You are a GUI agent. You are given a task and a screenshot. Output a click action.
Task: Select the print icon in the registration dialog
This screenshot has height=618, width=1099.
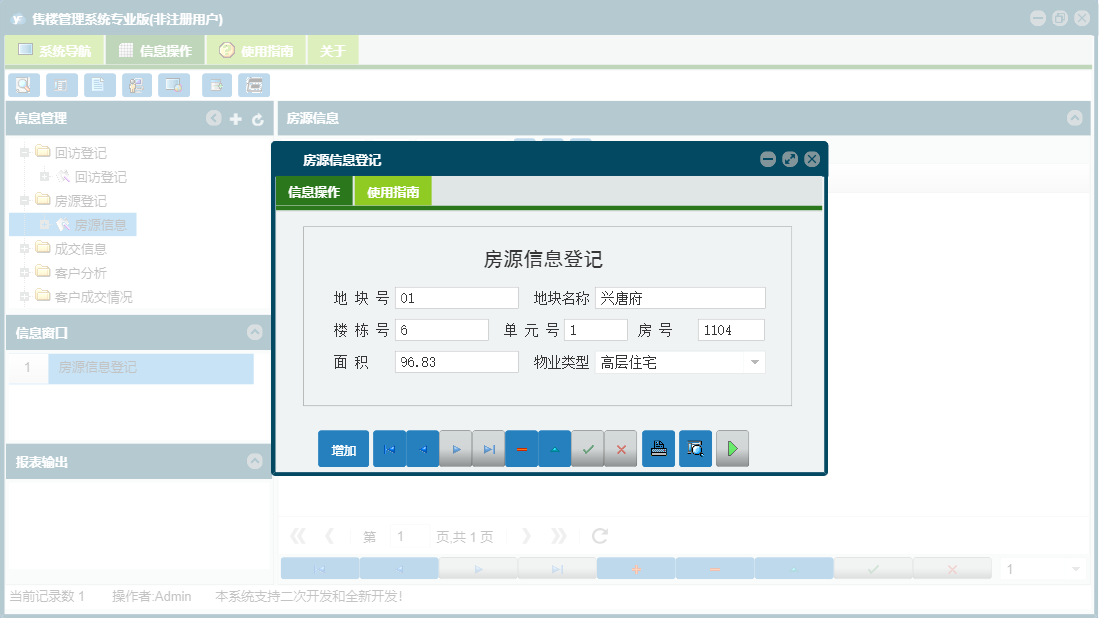(658, 449)
